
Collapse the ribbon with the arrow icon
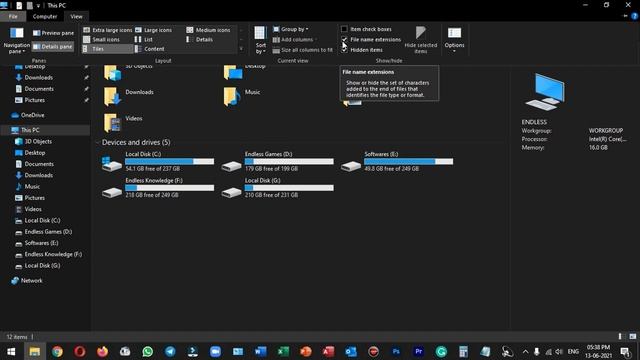[x=625, y=16]
